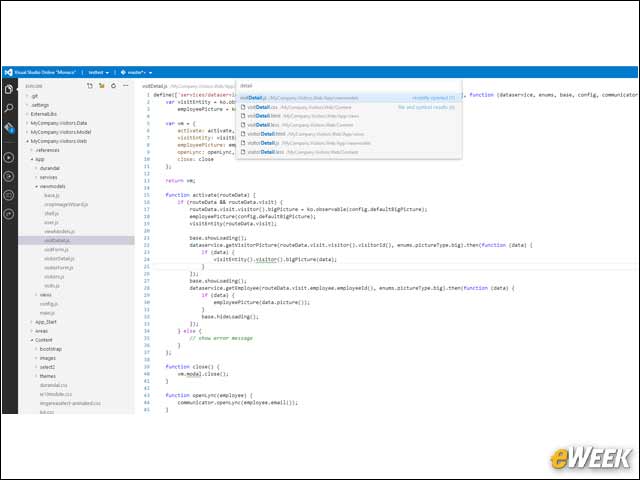Collapse the Content folder
Screen dimensions: 640x480
[x=43, y=340]
